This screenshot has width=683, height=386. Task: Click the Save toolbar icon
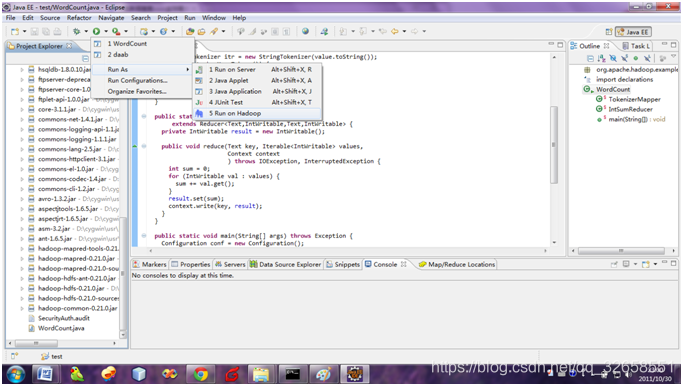point(34,31)
